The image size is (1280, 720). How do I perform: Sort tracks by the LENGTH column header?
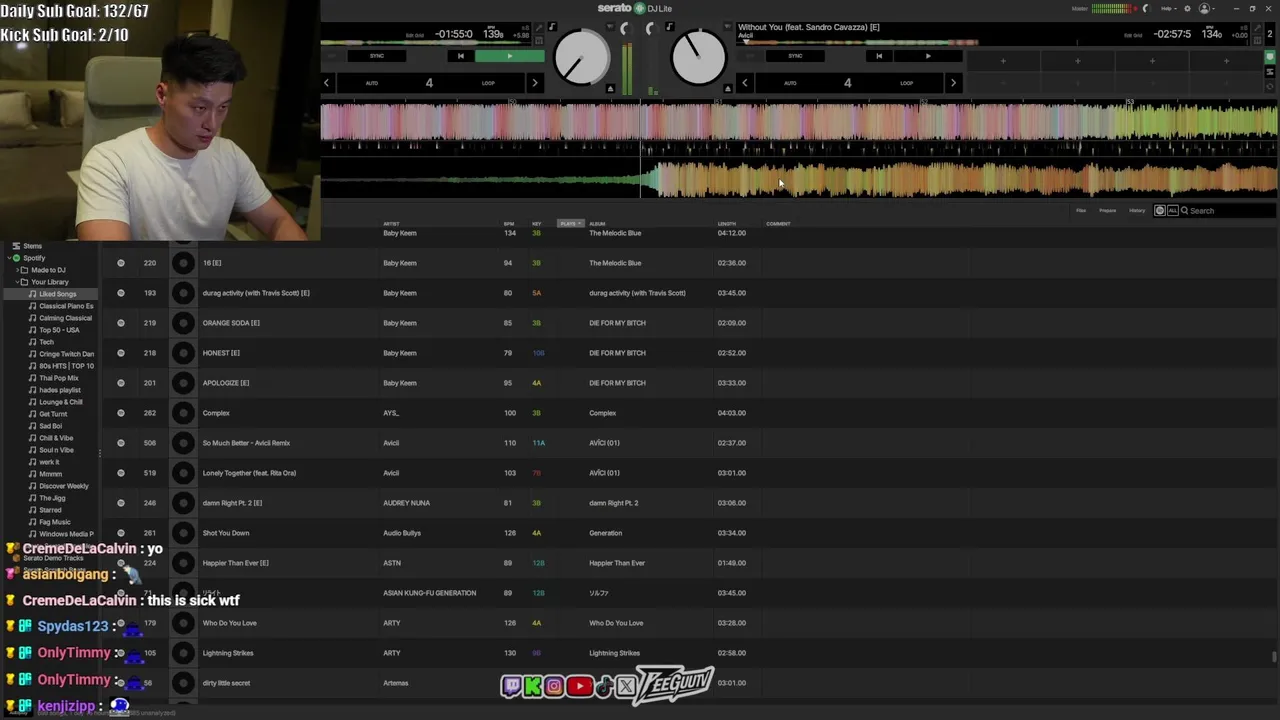(x=727, y=224)
